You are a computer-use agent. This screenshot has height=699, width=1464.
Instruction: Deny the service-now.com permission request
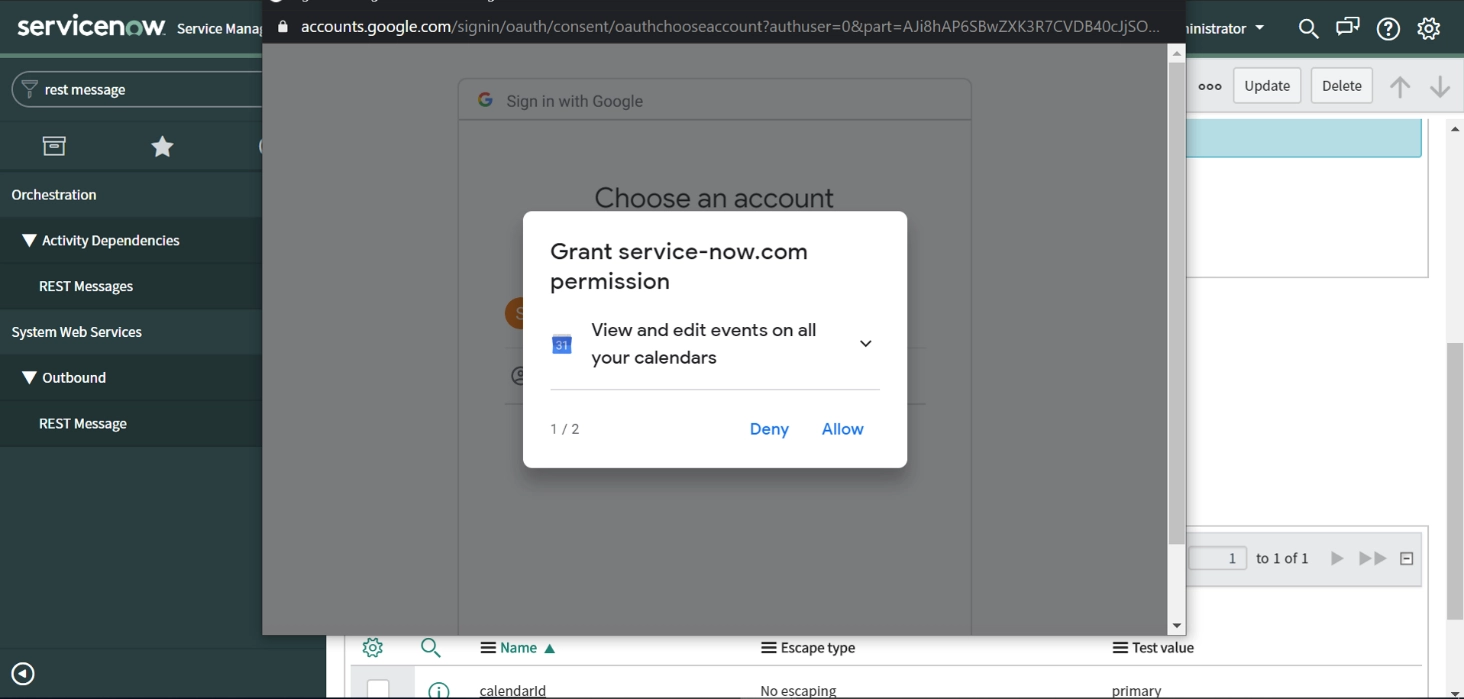769,429
